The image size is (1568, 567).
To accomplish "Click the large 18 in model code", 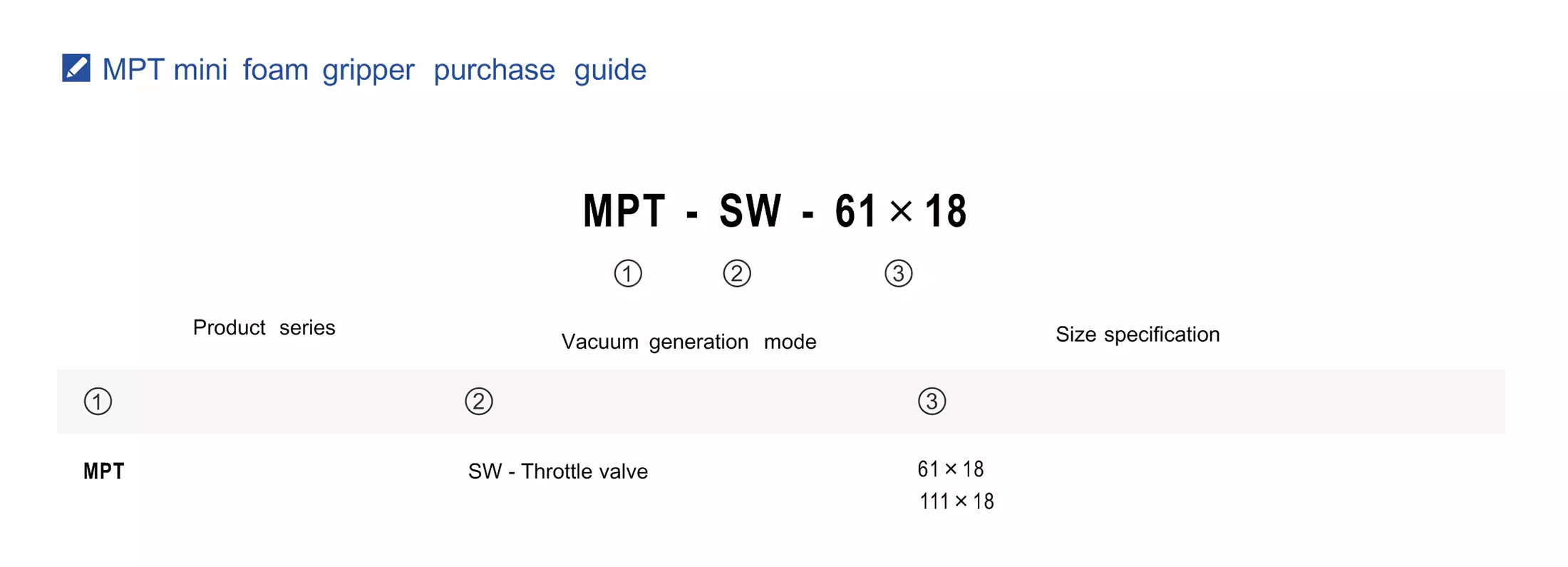I will pos(945,211).
